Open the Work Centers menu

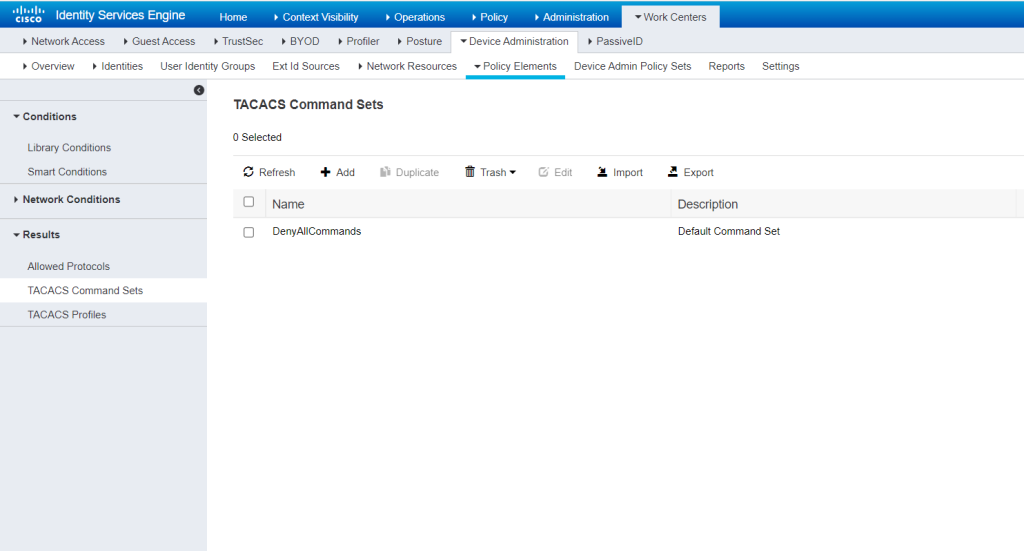[x=671, y=17]
